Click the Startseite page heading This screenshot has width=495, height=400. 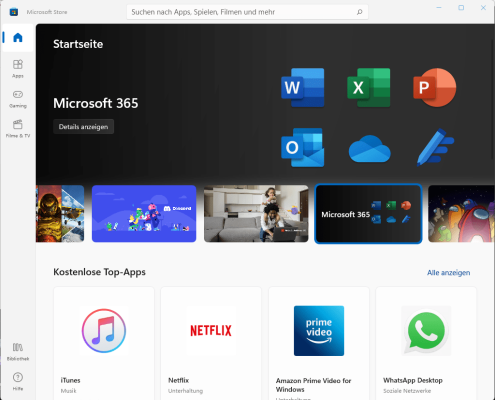coord(78,44)
